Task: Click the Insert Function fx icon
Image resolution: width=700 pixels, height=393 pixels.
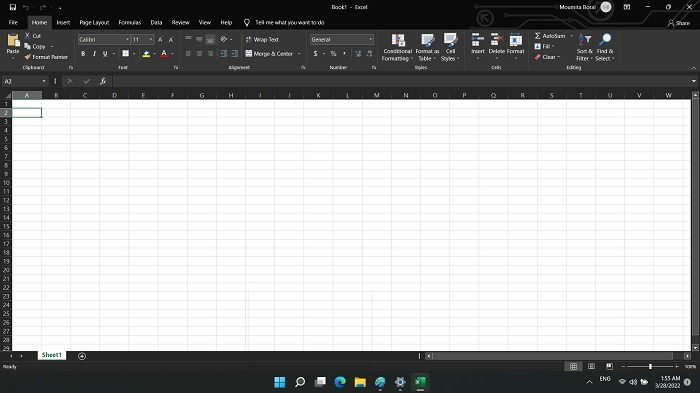Action: [103, 81]
